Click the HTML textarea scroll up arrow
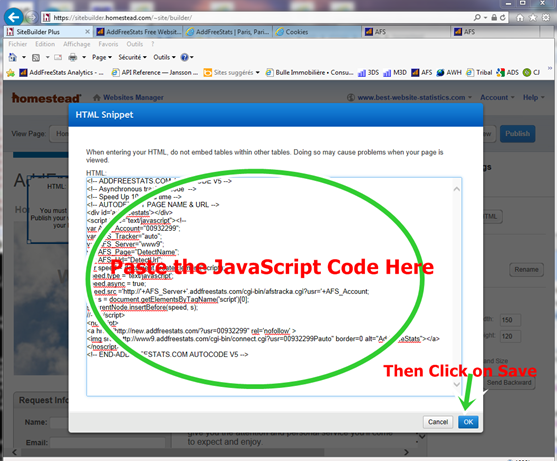This screenshot has width=557, height=461. tap(456, 189)
